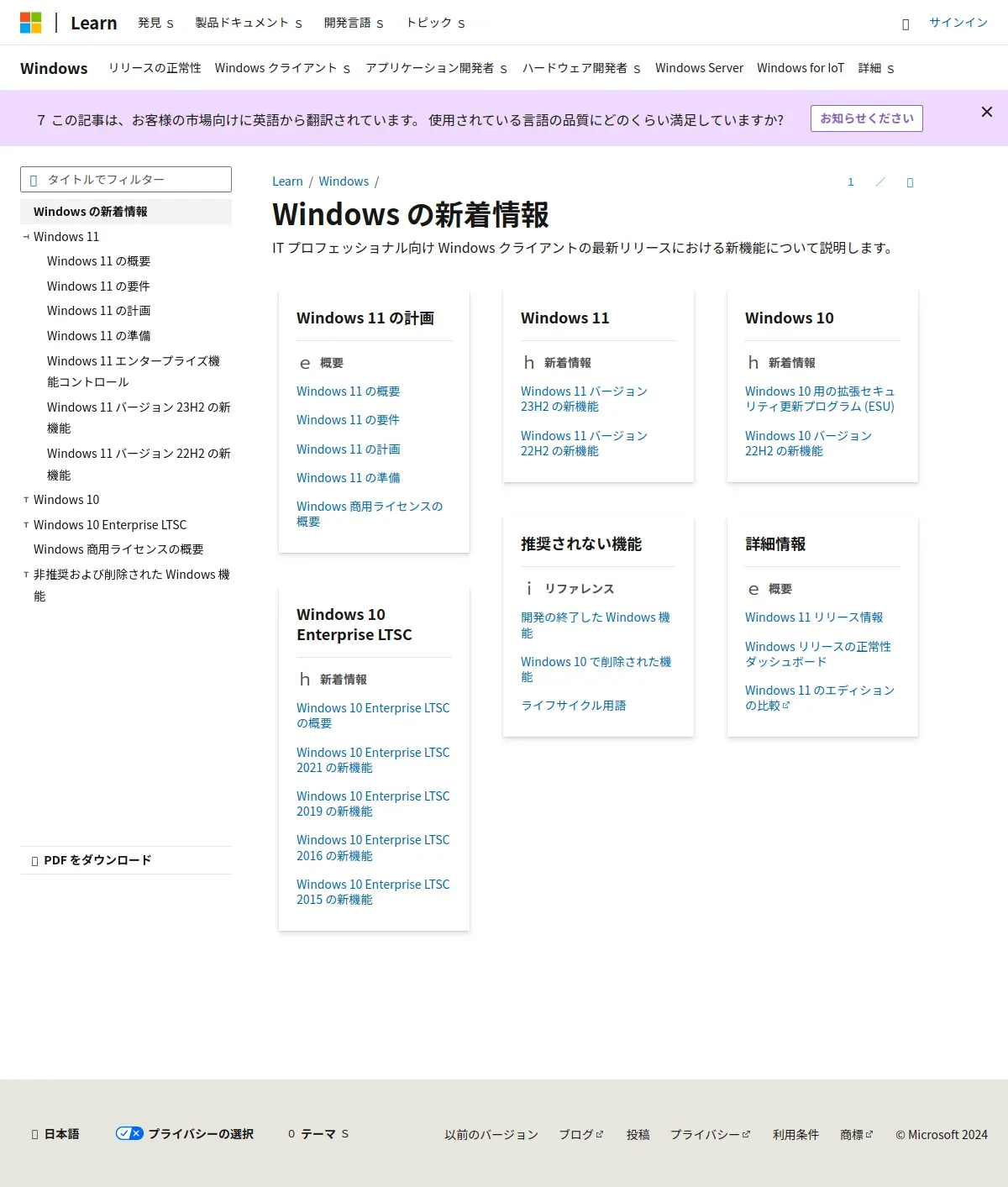Open Windows 10 で削除された機能 link
Screen dimensions: 1008x1187
pyautogui.click(x=596, y=670)
